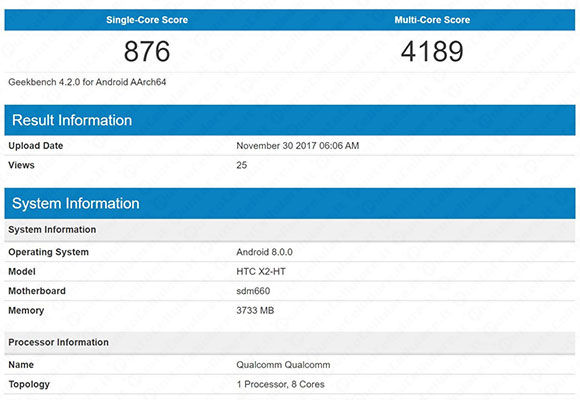Click the gray System Information subheading row

[x=290, y=230]
